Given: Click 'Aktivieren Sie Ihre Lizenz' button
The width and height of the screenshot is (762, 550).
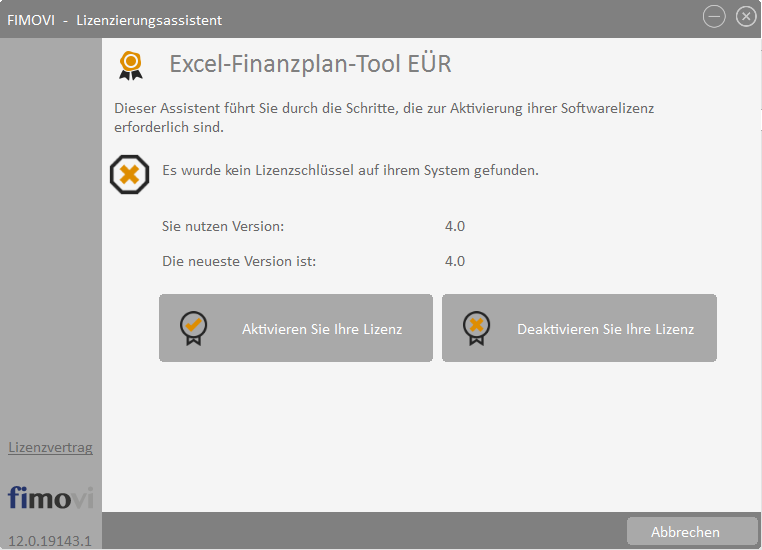Looking at the screenshot, I should point(295,328).
